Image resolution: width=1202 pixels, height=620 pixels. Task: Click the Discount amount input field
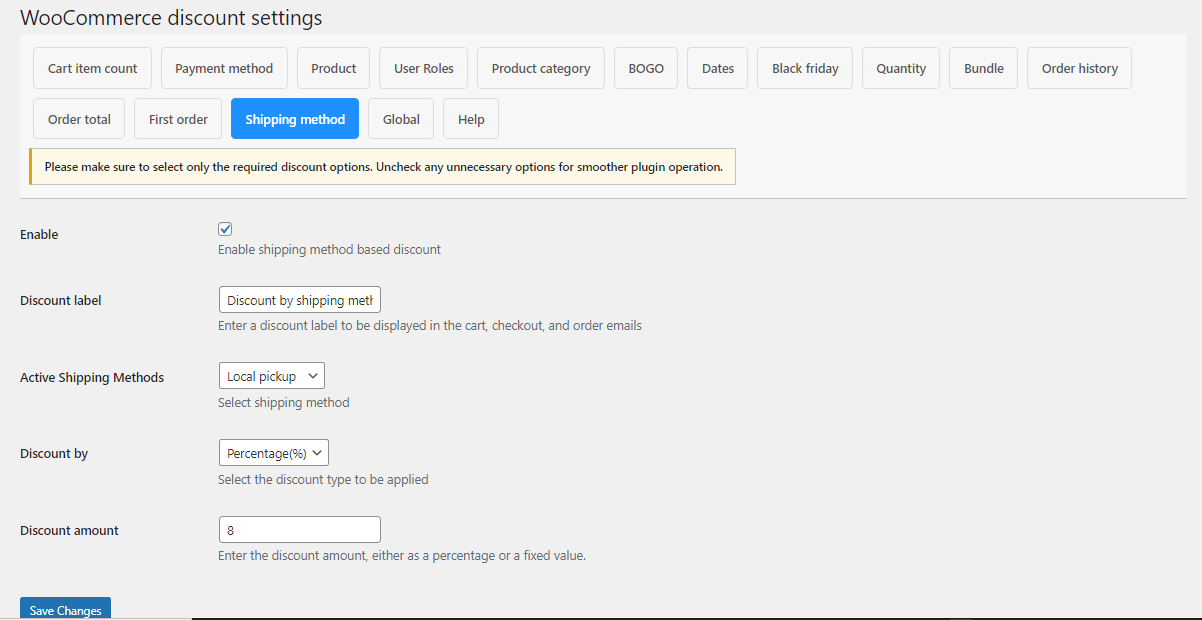tap(299, 529)
